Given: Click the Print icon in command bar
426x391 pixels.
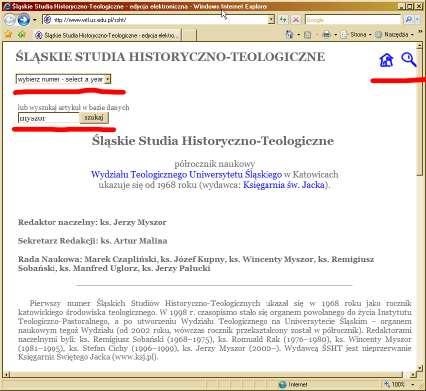Looking at the screenshot, I should 327,35.
